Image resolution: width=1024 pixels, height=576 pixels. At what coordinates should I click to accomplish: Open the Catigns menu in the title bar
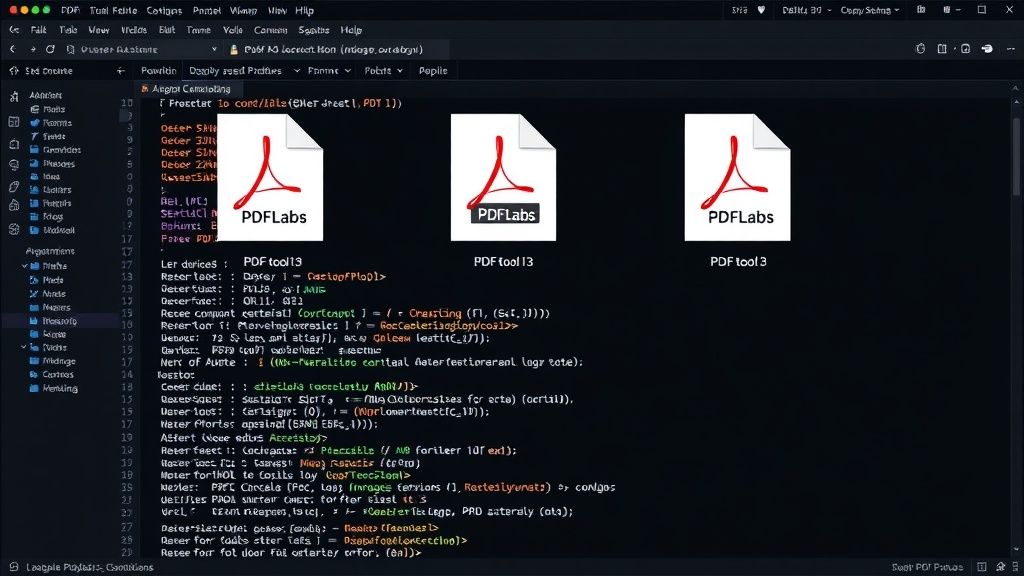coord(164,10)
